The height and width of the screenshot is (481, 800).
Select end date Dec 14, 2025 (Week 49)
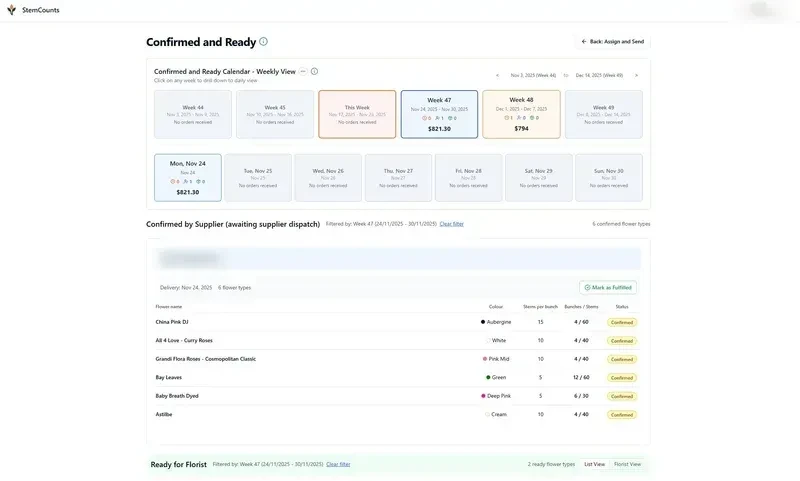click(599, 75)
